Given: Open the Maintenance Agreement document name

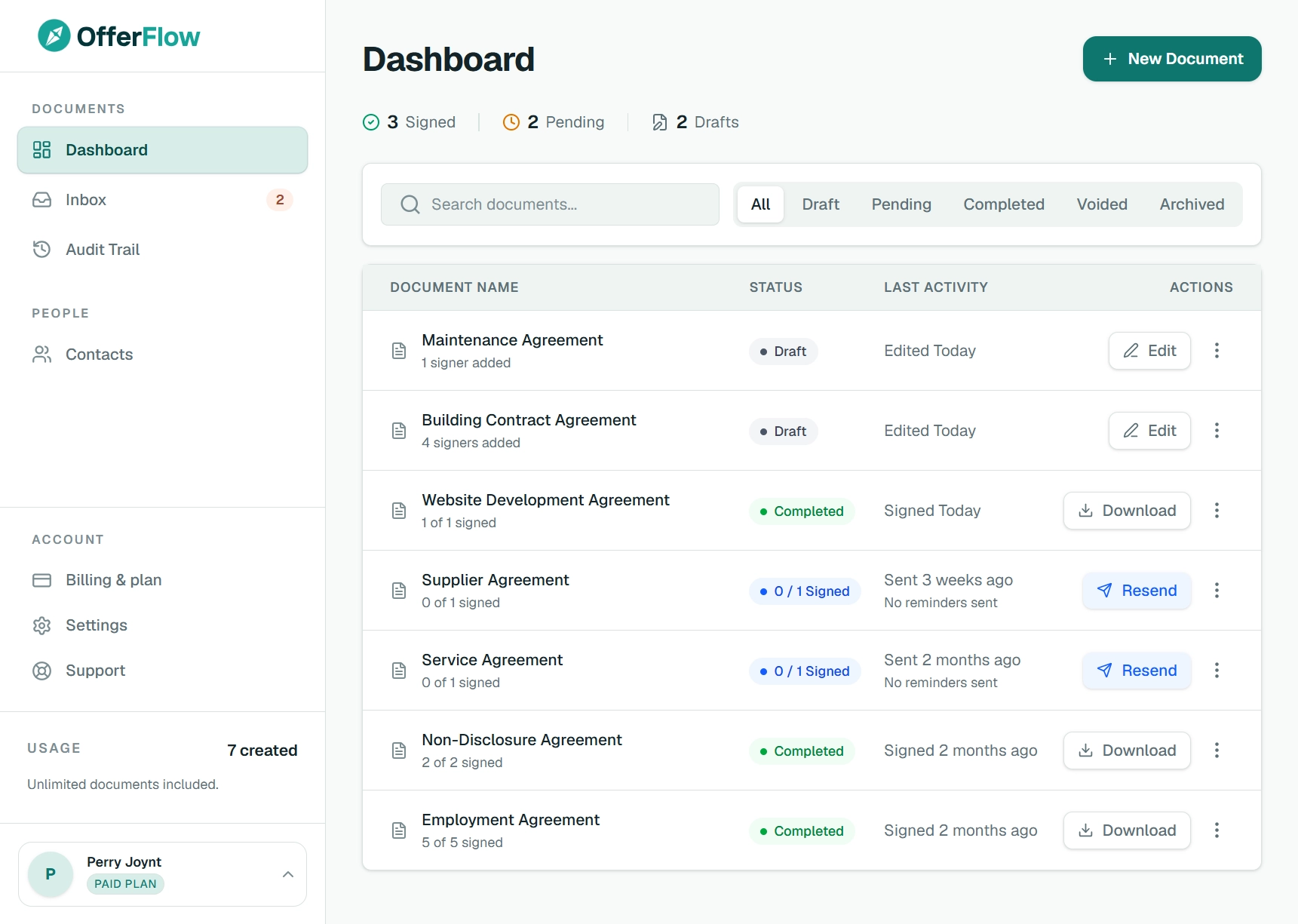Looking at the screenshot, I should [x=512, y=340].
